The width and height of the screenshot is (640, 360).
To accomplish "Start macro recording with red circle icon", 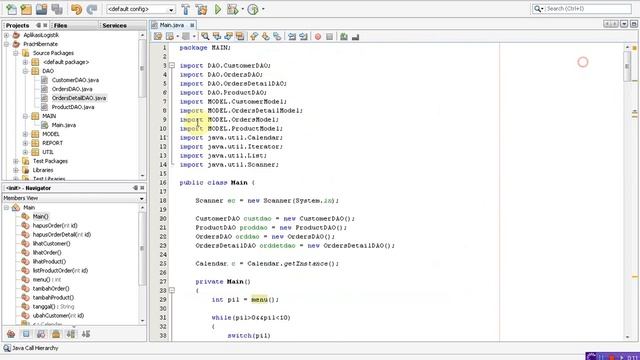I will click(318, 37).
